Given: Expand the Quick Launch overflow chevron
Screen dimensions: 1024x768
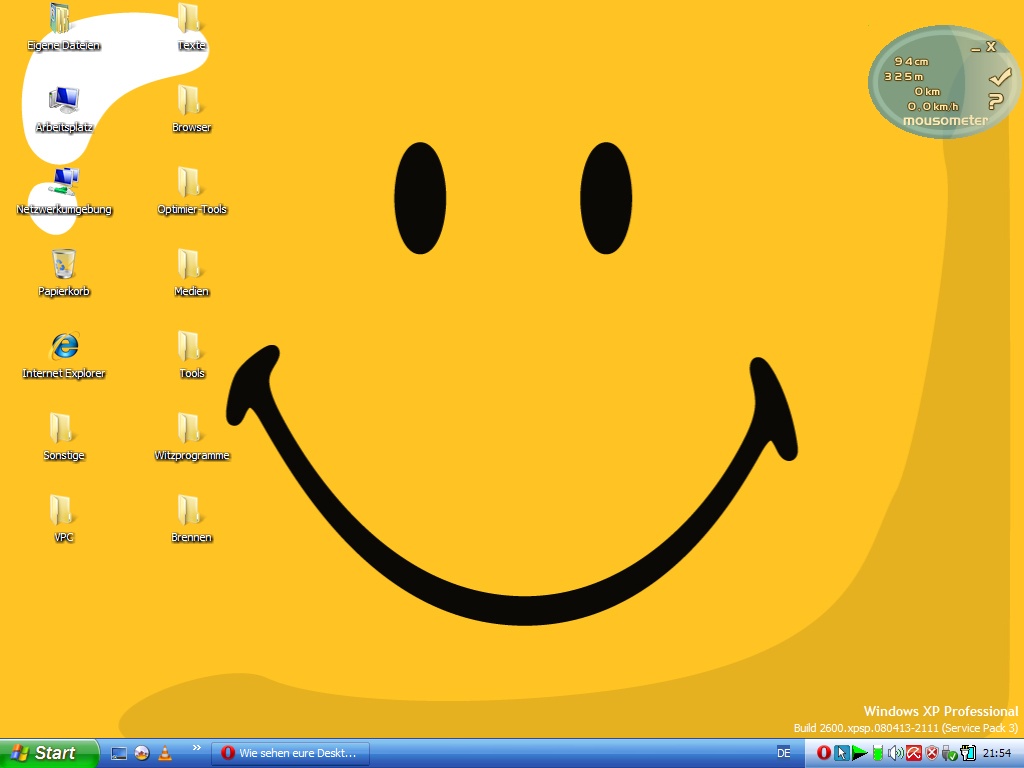Looking at the screenshot, I should (196, 748).
